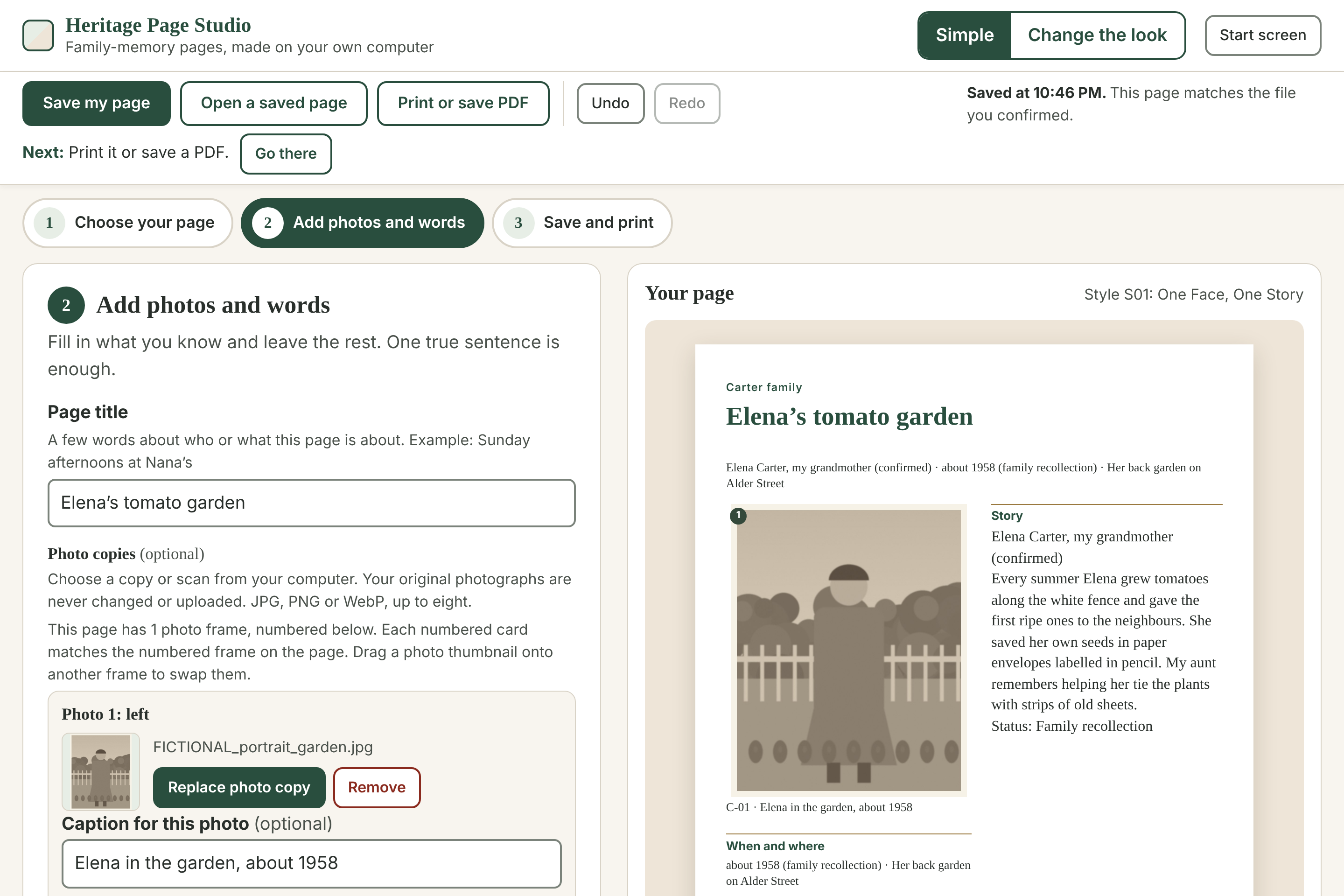Switch to Simple mode
This screenshot has height=896, width=1344.
[965, 35]
